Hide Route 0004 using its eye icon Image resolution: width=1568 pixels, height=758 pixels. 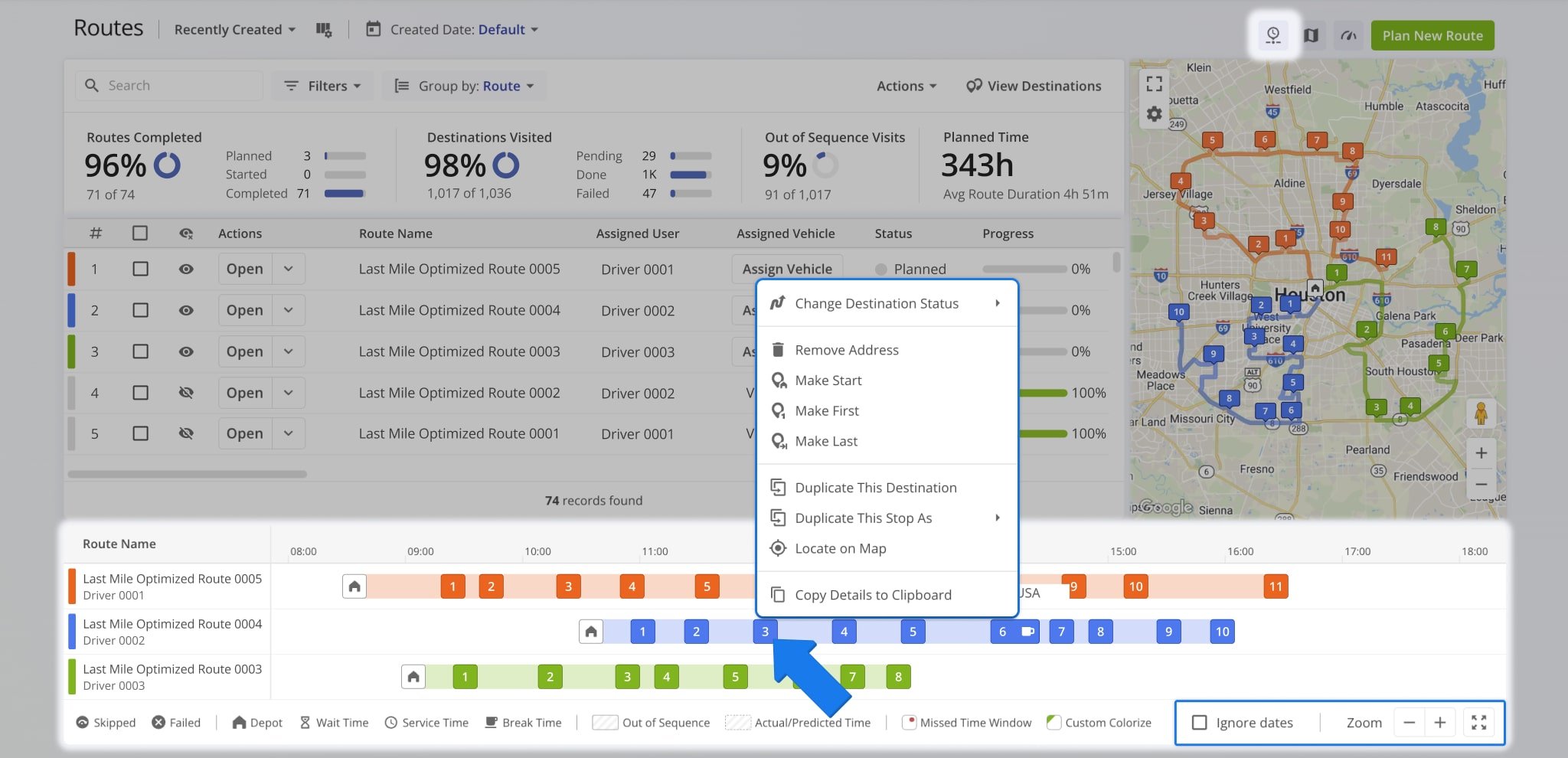click(x=186, y=310)
